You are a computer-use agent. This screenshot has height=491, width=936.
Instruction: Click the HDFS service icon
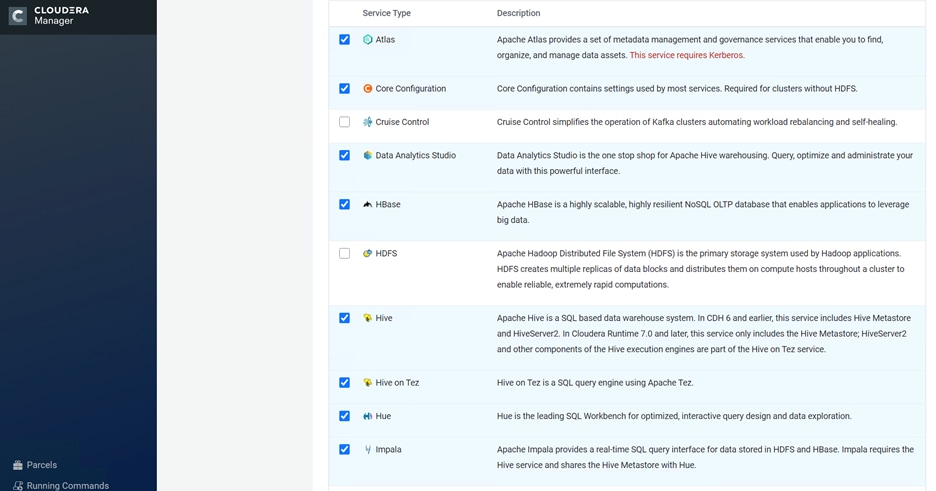[368, 253]
